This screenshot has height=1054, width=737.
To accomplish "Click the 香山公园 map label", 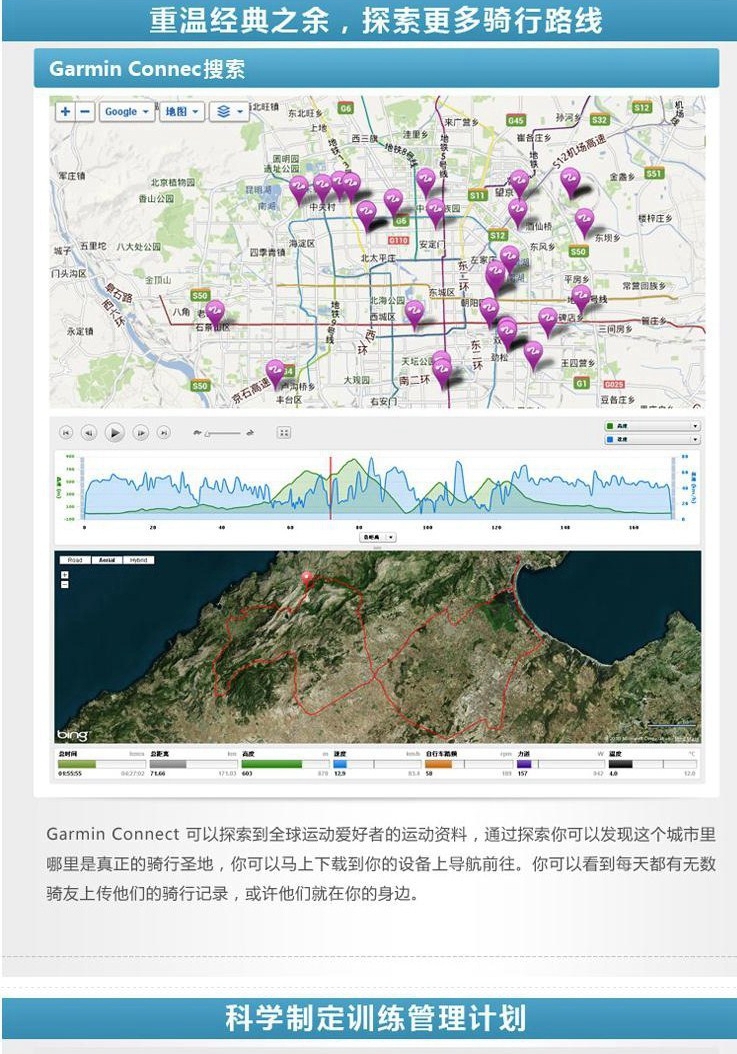I will tap(155, 199).
